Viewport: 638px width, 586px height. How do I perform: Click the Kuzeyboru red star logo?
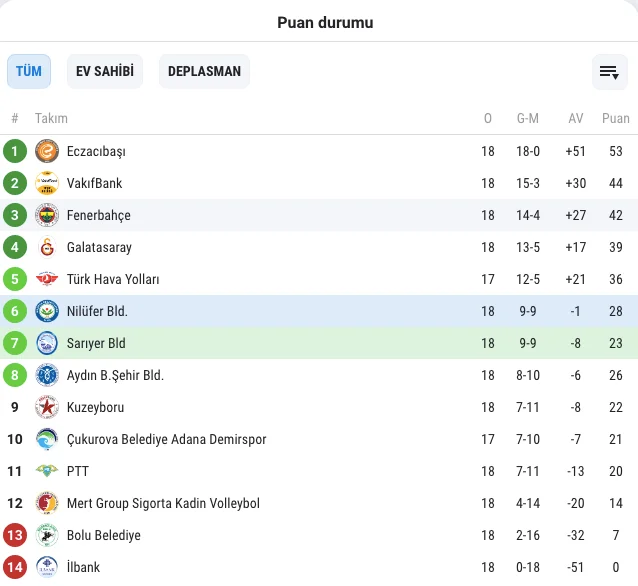coord(47,407)
